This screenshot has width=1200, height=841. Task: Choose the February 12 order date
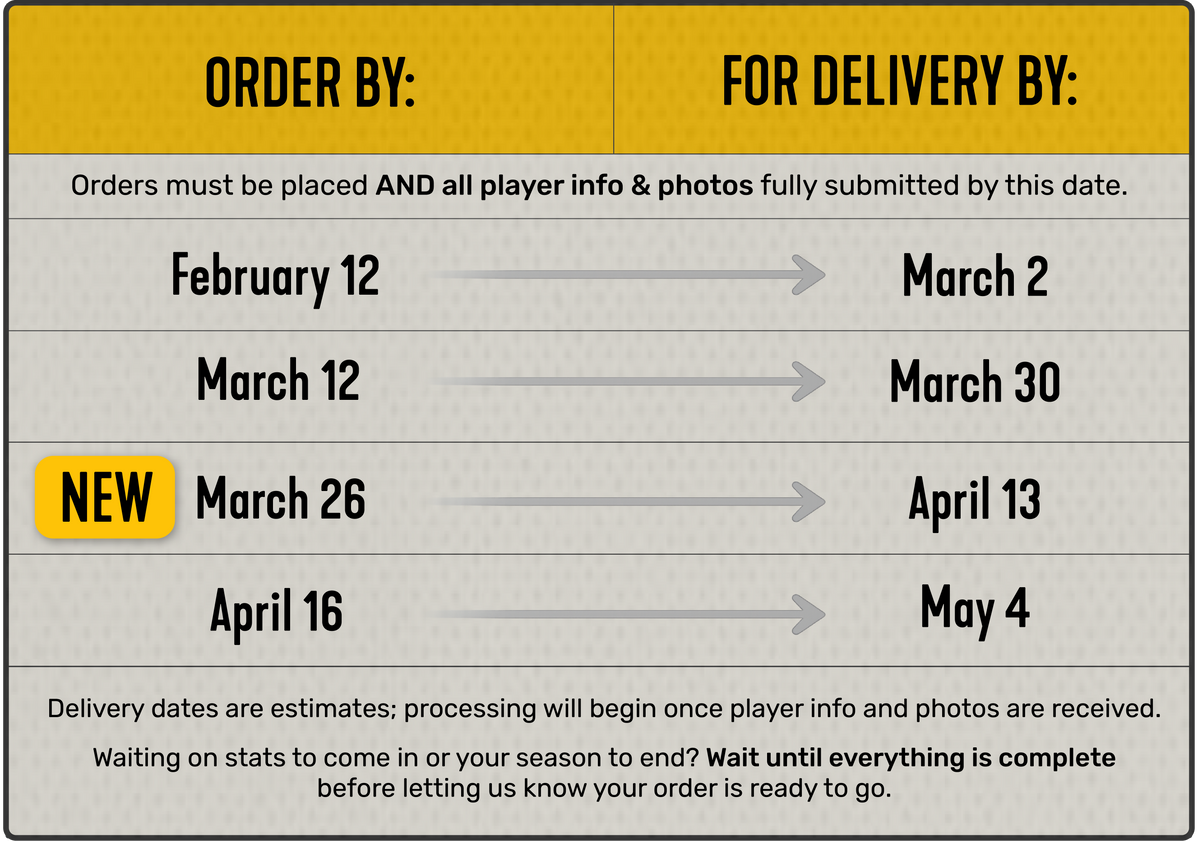pyautogui.click(x=275, y=276)
